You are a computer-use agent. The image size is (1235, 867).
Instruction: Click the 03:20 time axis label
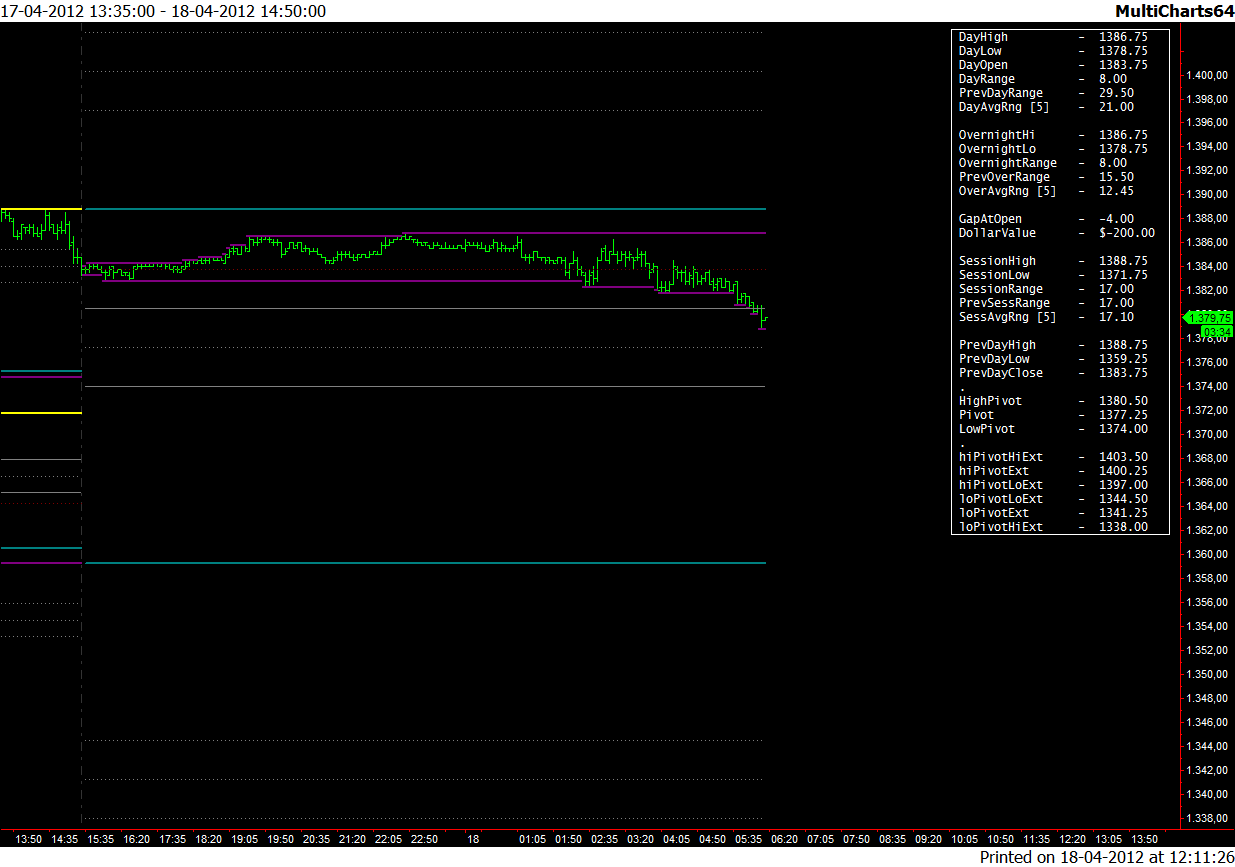point(641,840)
